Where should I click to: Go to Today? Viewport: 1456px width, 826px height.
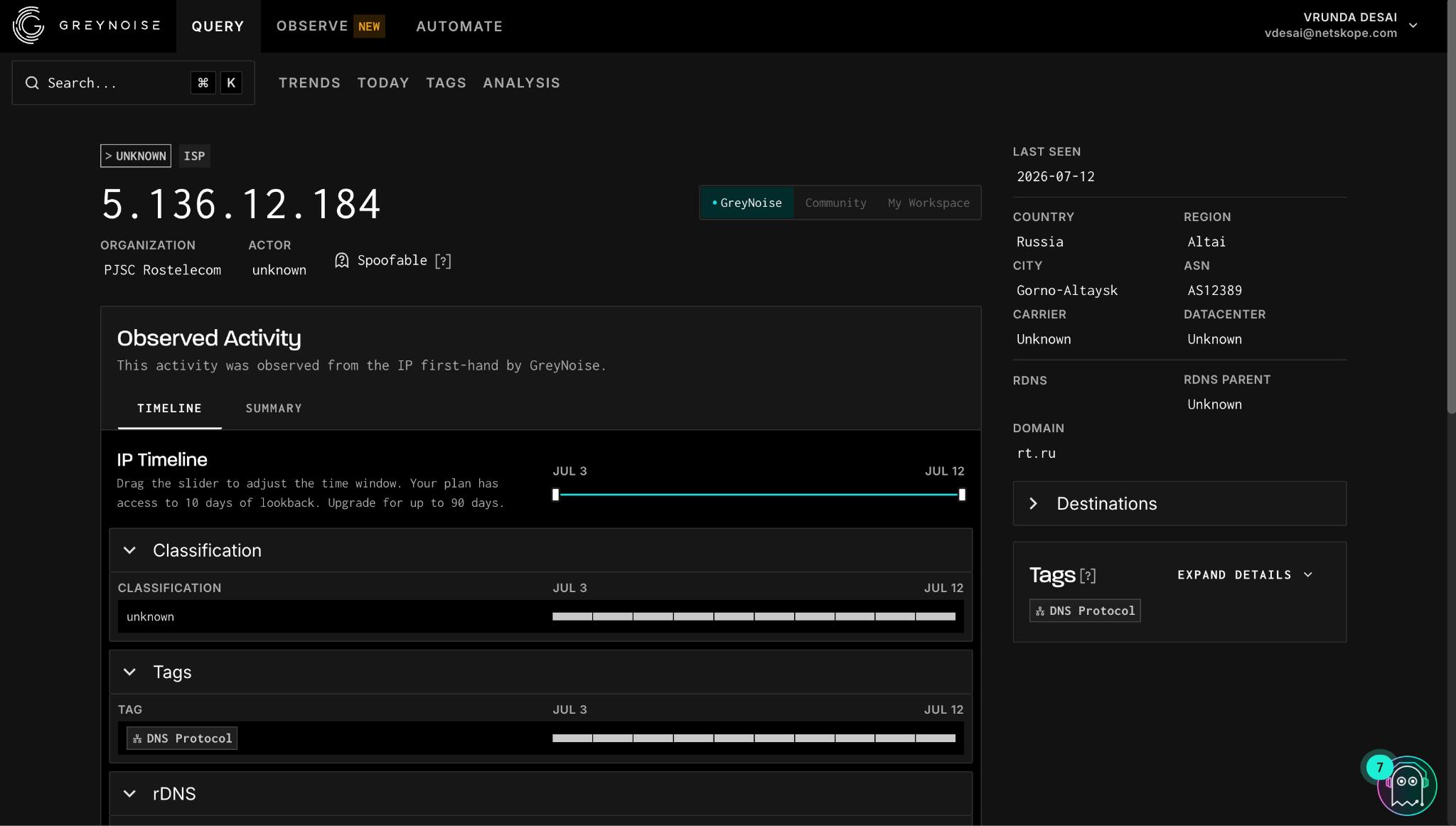coord(383,83)
